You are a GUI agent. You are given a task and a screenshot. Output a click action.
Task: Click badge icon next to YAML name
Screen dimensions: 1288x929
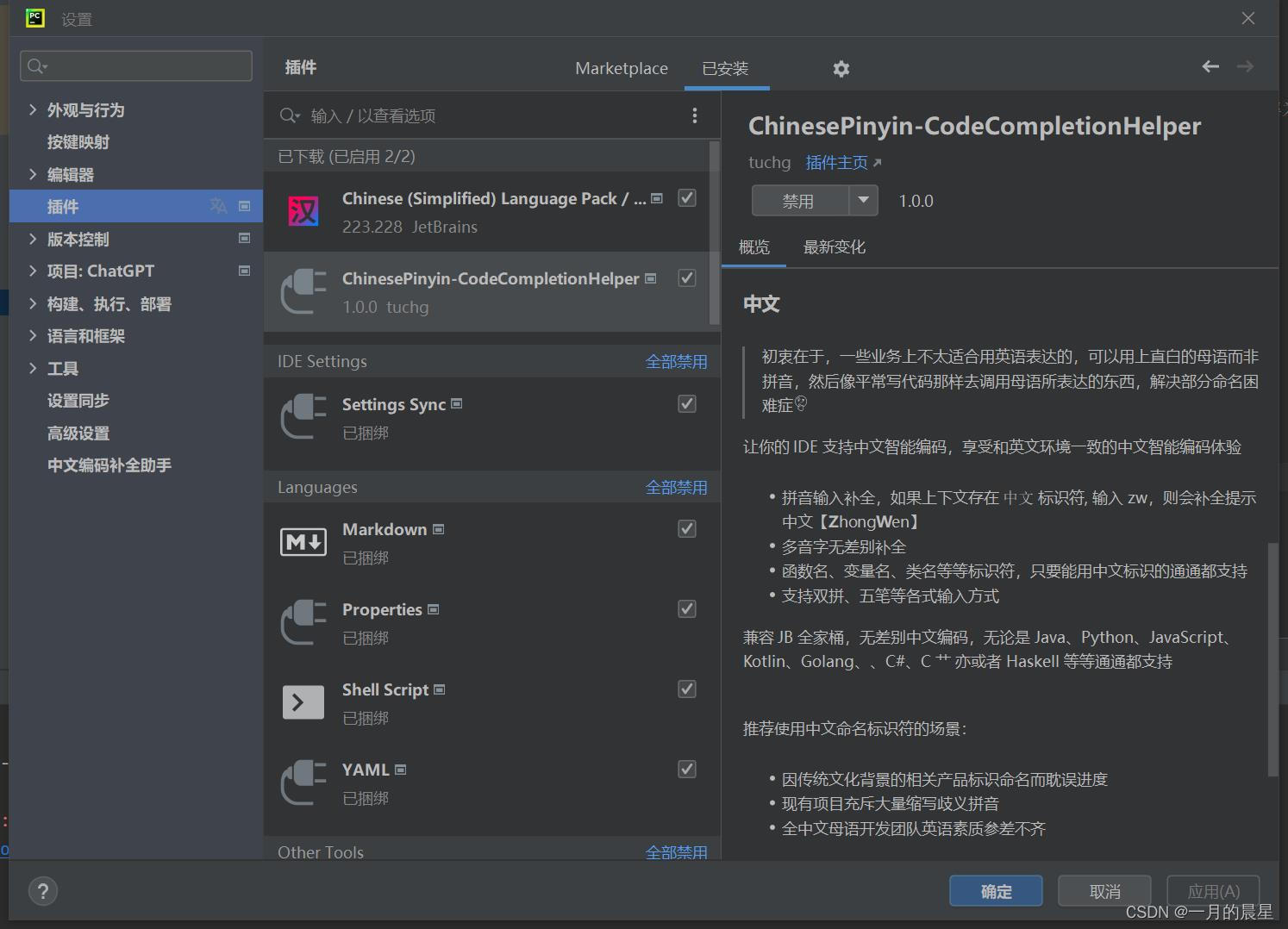(401, 770)
